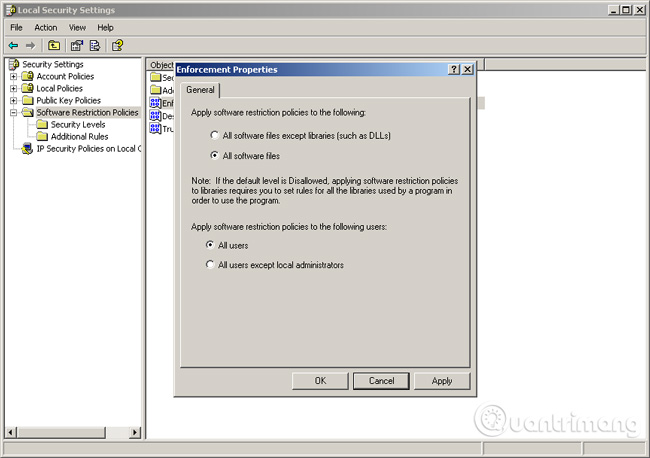This screenshot has height=458, width=650.
Task: Click the 'Ad' folder icon in list pane
Action: point(155,90)
